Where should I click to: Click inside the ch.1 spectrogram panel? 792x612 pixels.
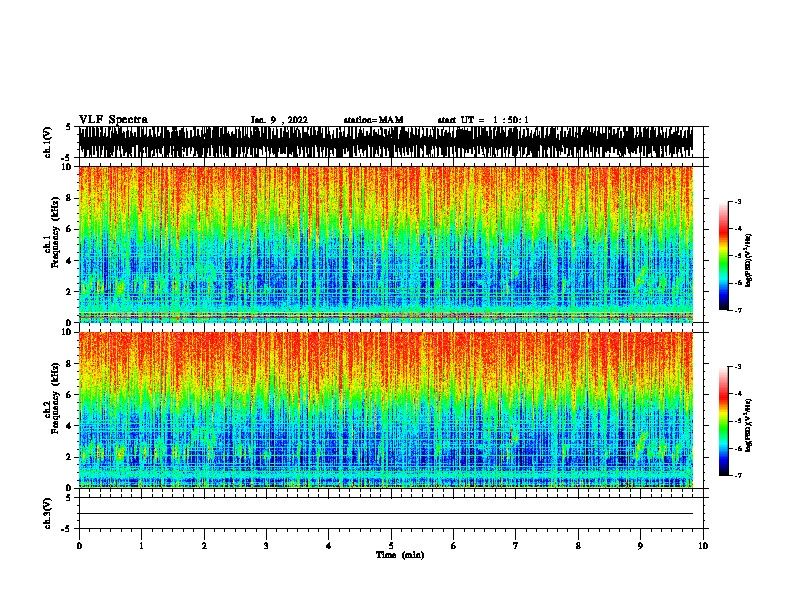pos(385,244)
